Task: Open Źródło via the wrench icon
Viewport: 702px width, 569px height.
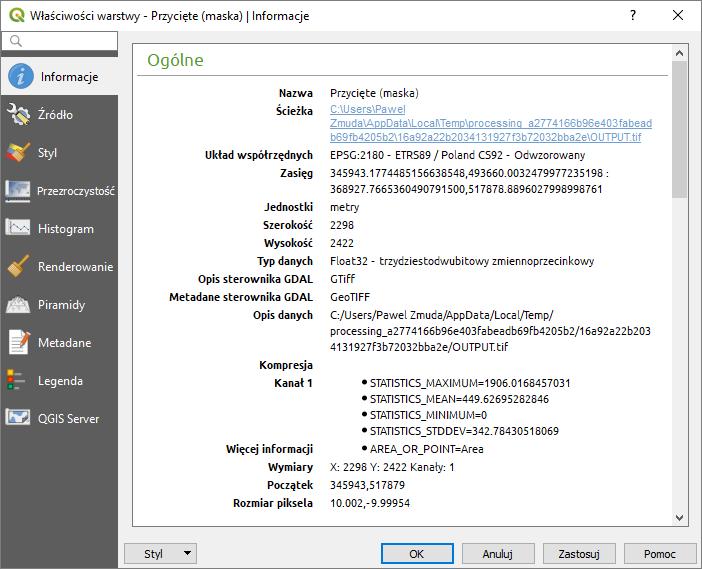Action: click(18, 114)
